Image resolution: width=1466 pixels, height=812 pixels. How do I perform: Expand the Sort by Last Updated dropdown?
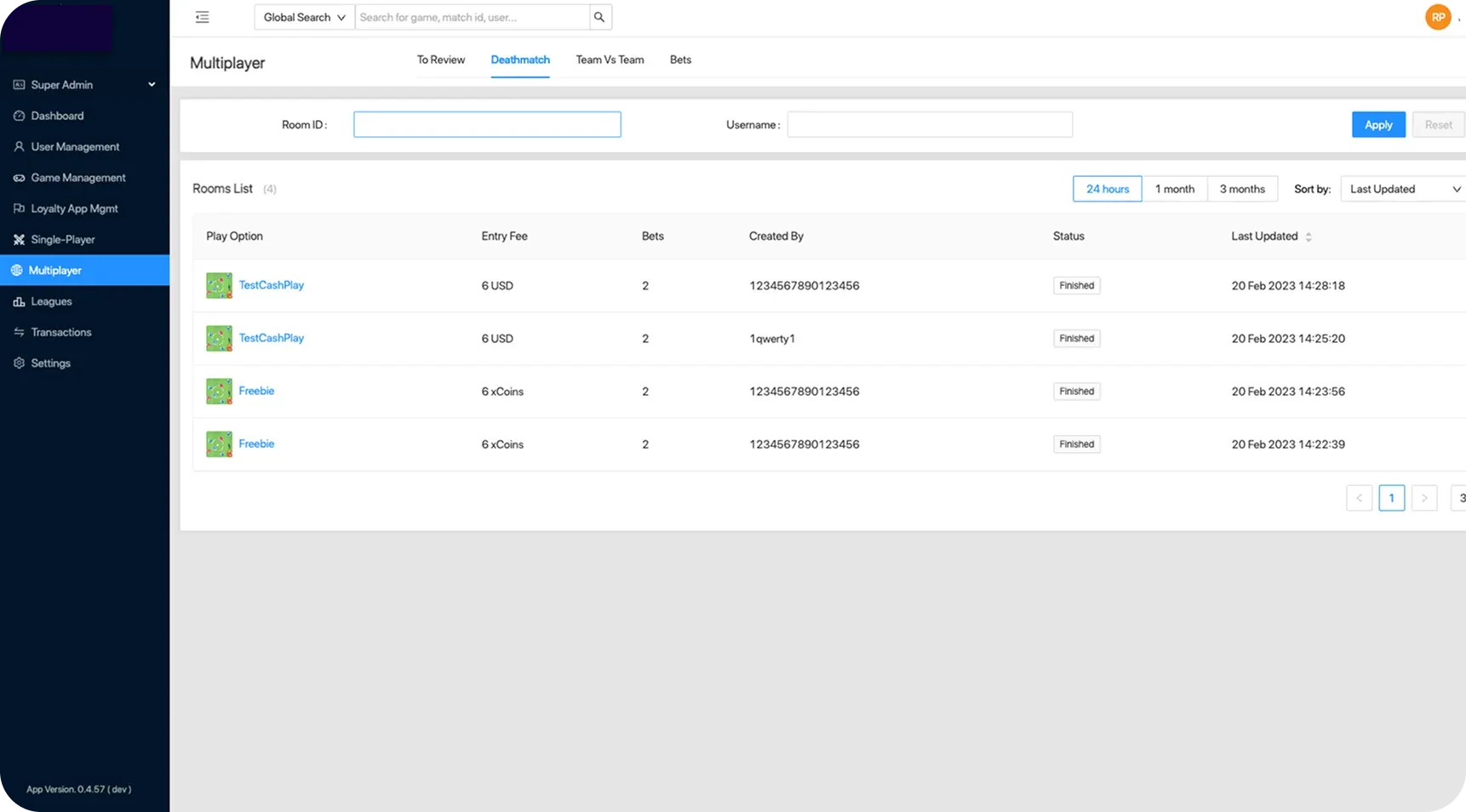(1403, 189)
